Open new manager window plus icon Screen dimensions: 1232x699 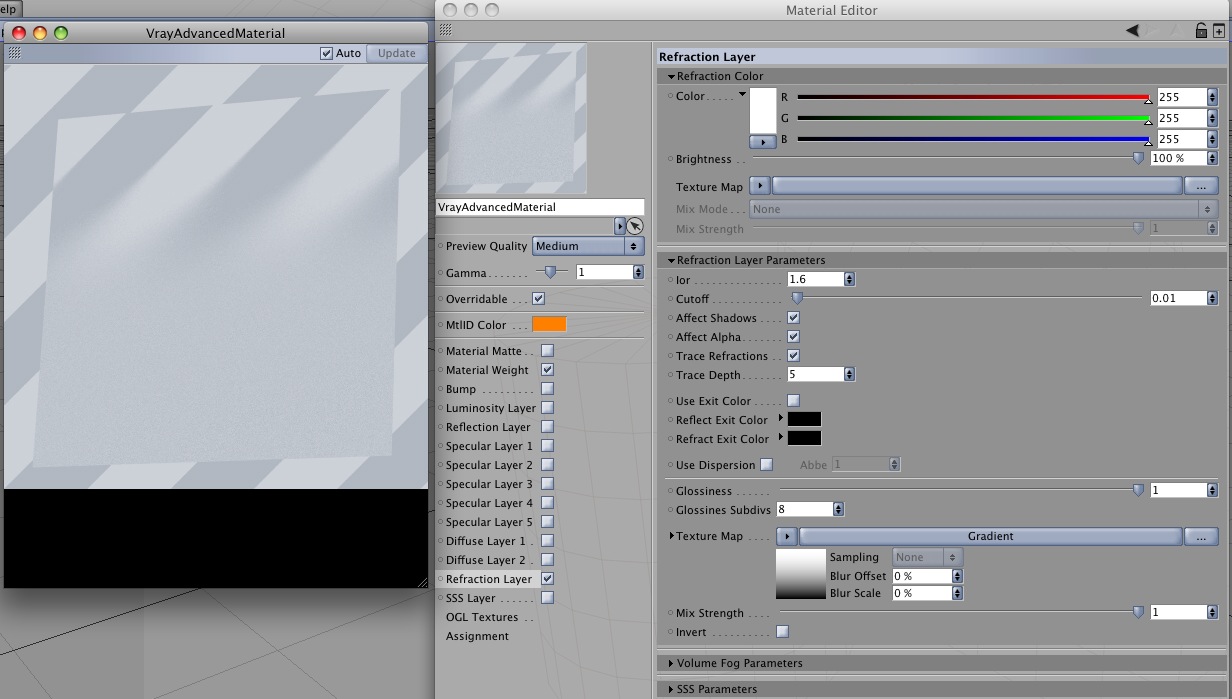pos(1218,31)
